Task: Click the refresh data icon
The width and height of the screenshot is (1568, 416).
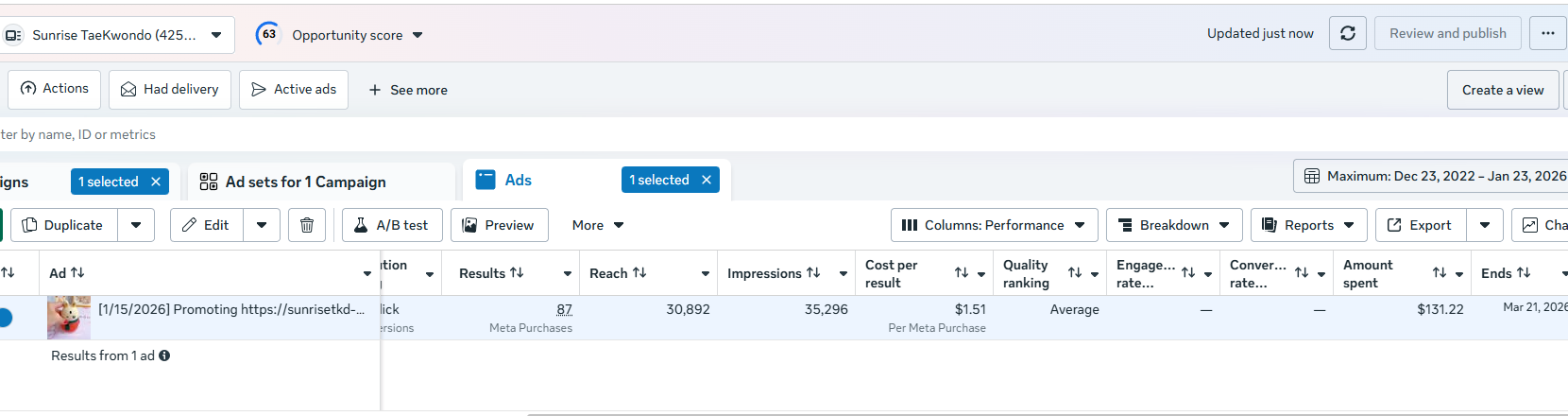Action: tap(1347, 33)
